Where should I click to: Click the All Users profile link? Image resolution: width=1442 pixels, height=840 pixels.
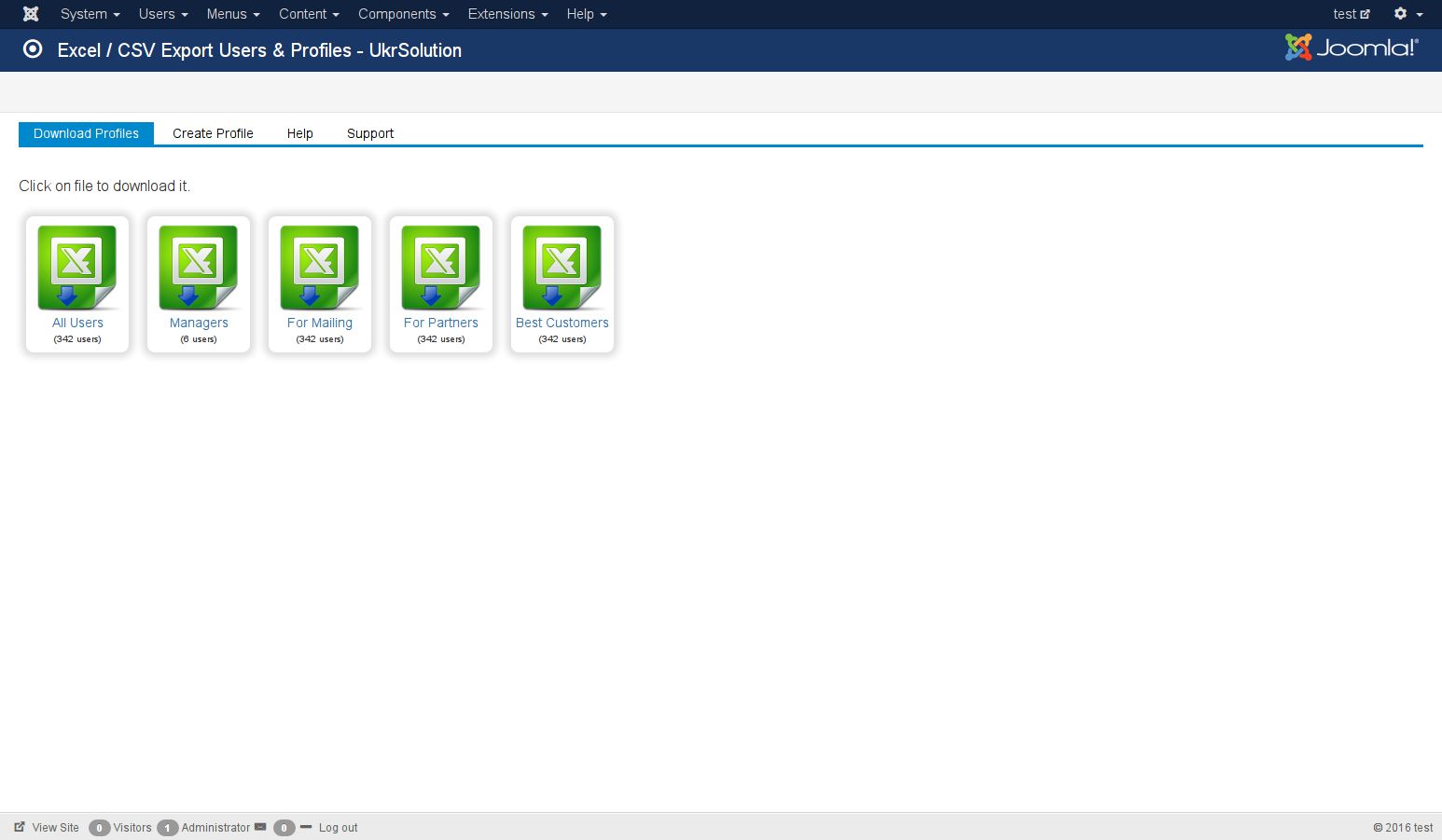[77, 323]
